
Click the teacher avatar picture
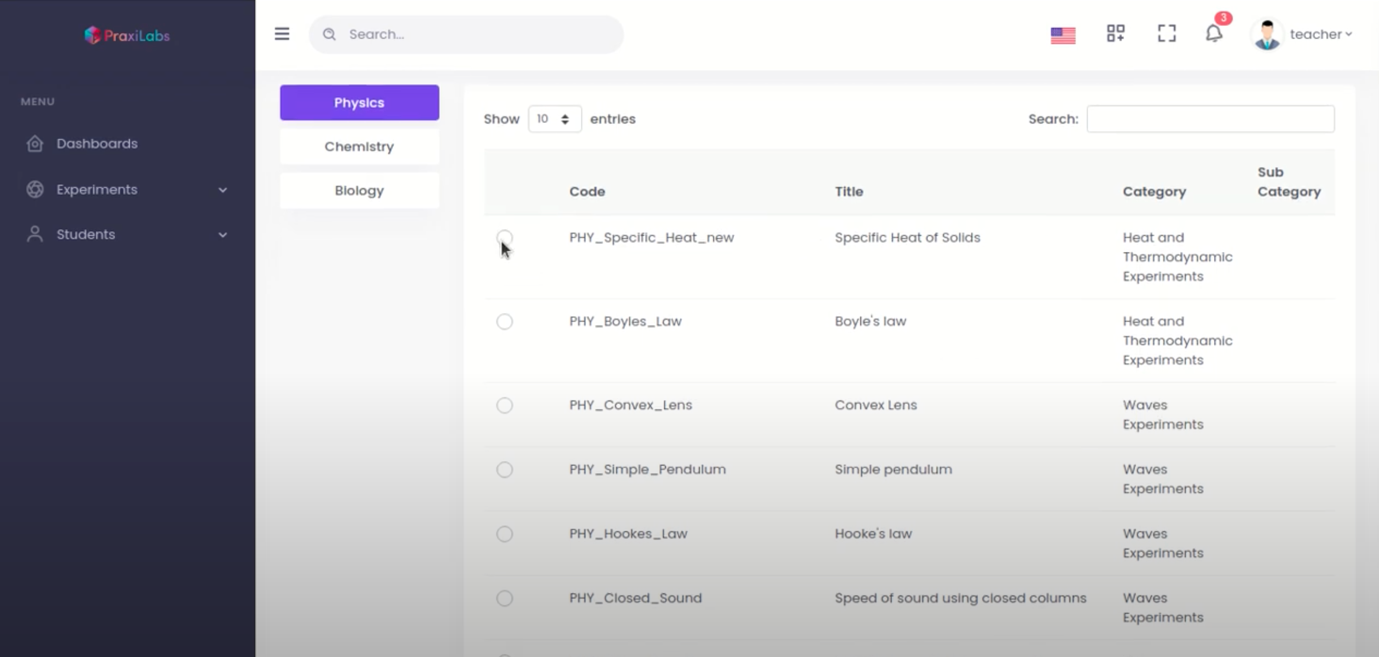point(1267,34)
